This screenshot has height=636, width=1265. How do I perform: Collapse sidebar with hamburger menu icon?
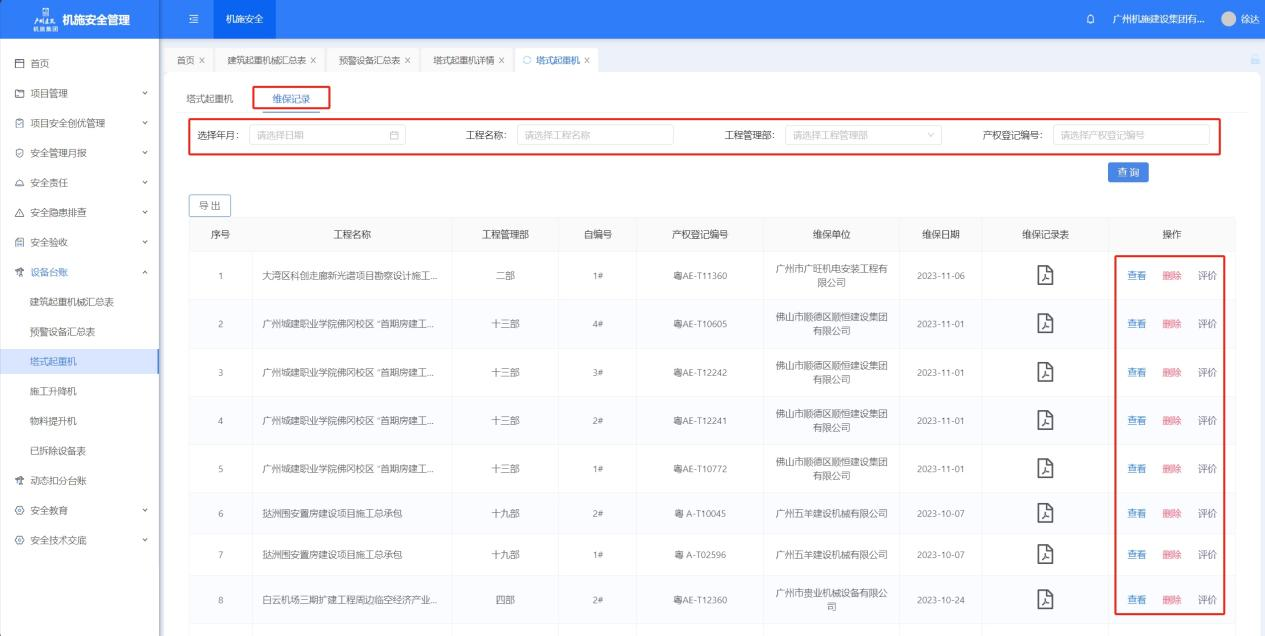tap(193, 19)
